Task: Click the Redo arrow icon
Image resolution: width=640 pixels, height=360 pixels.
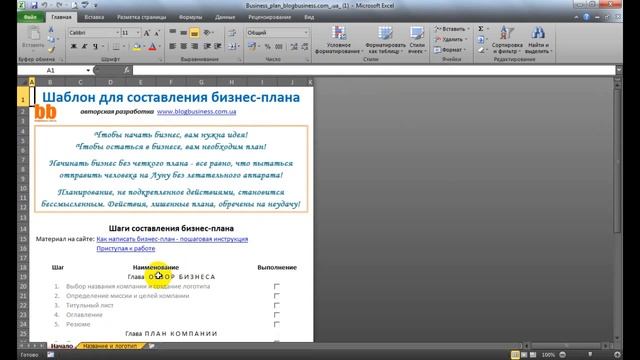Action: pos(60,5)
